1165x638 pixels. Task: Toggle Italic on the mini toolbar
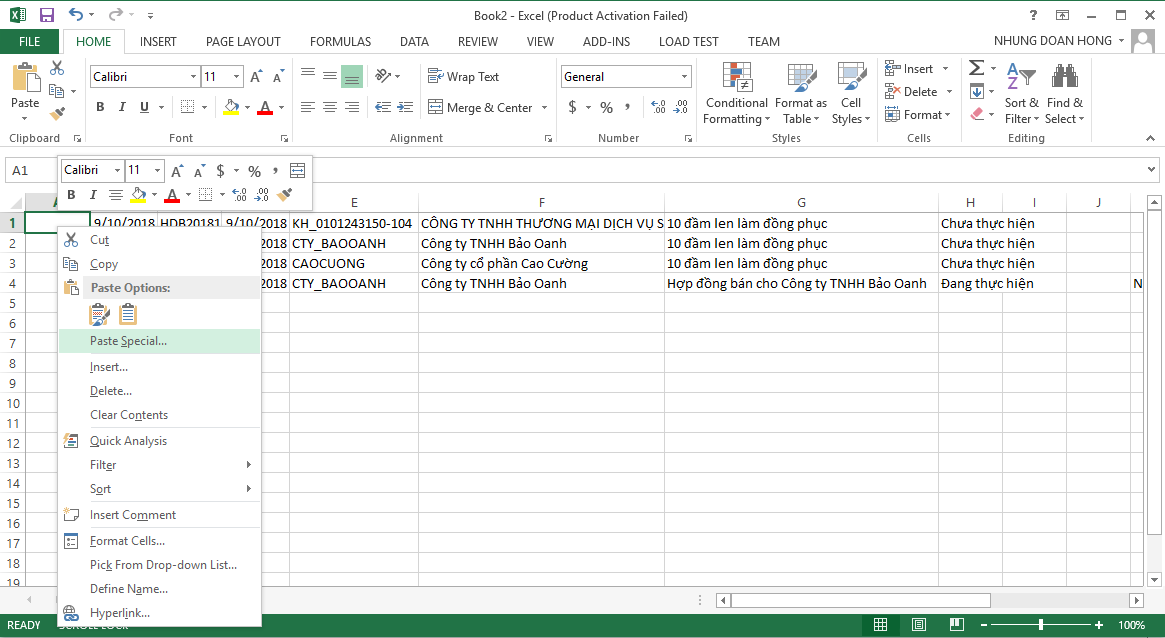[93, 195]
